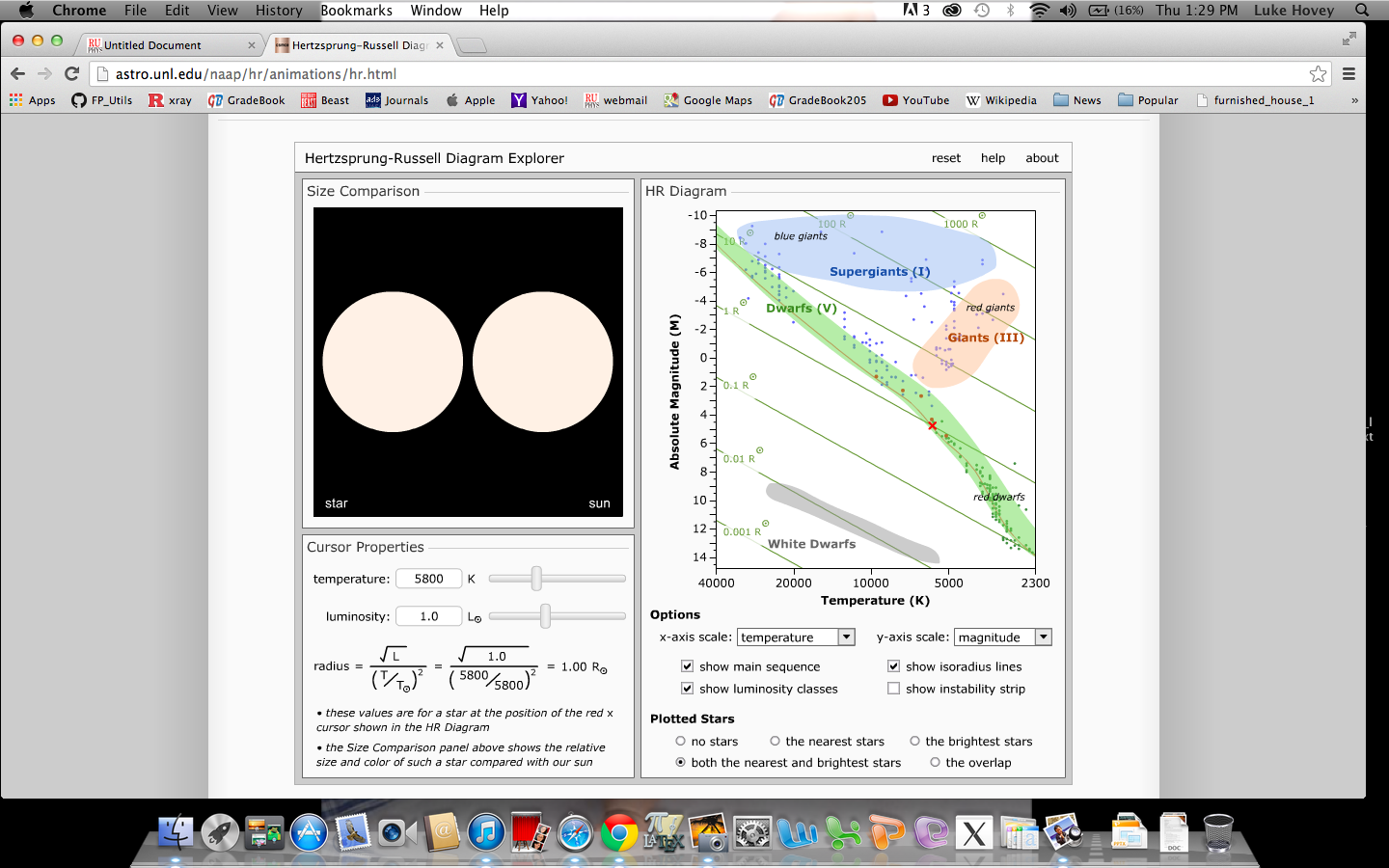Viewport: 1389px width, 868px height.
Task: Open the Edit menu
Action: tap(177, 10)
